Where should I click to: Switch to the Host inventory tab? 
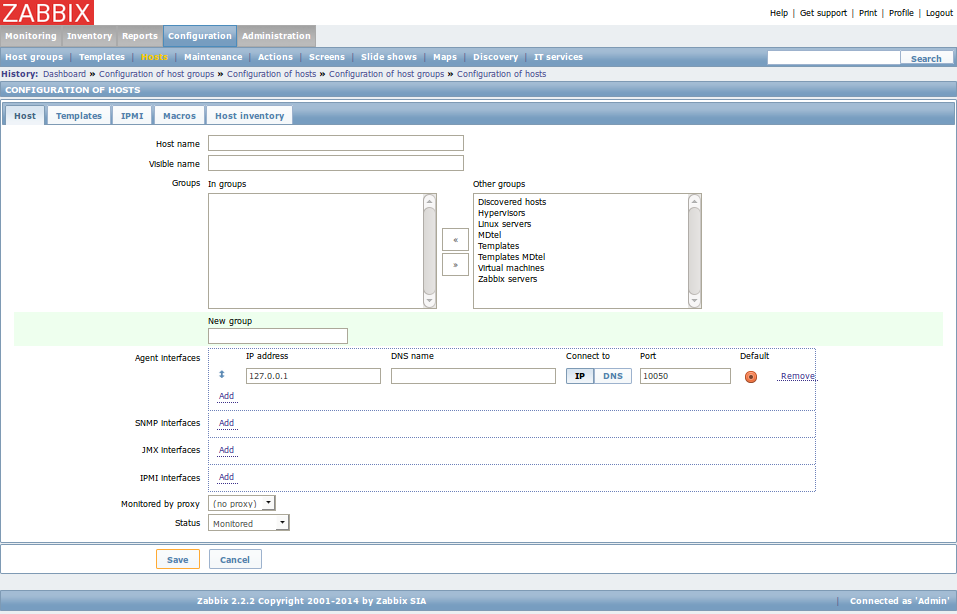(250, 115)
